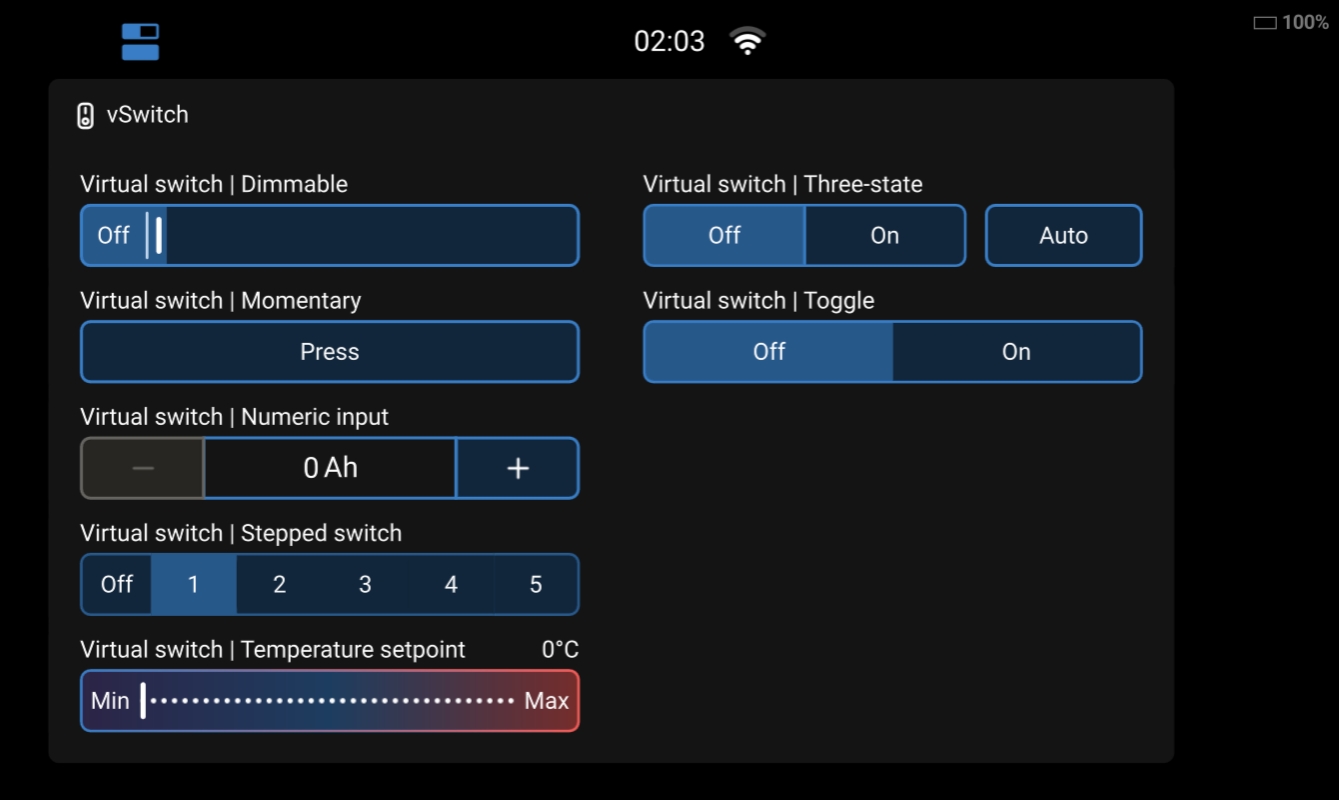Click the vSwitch device icon
1339x800 pixels.
click(x=86, y=115)
